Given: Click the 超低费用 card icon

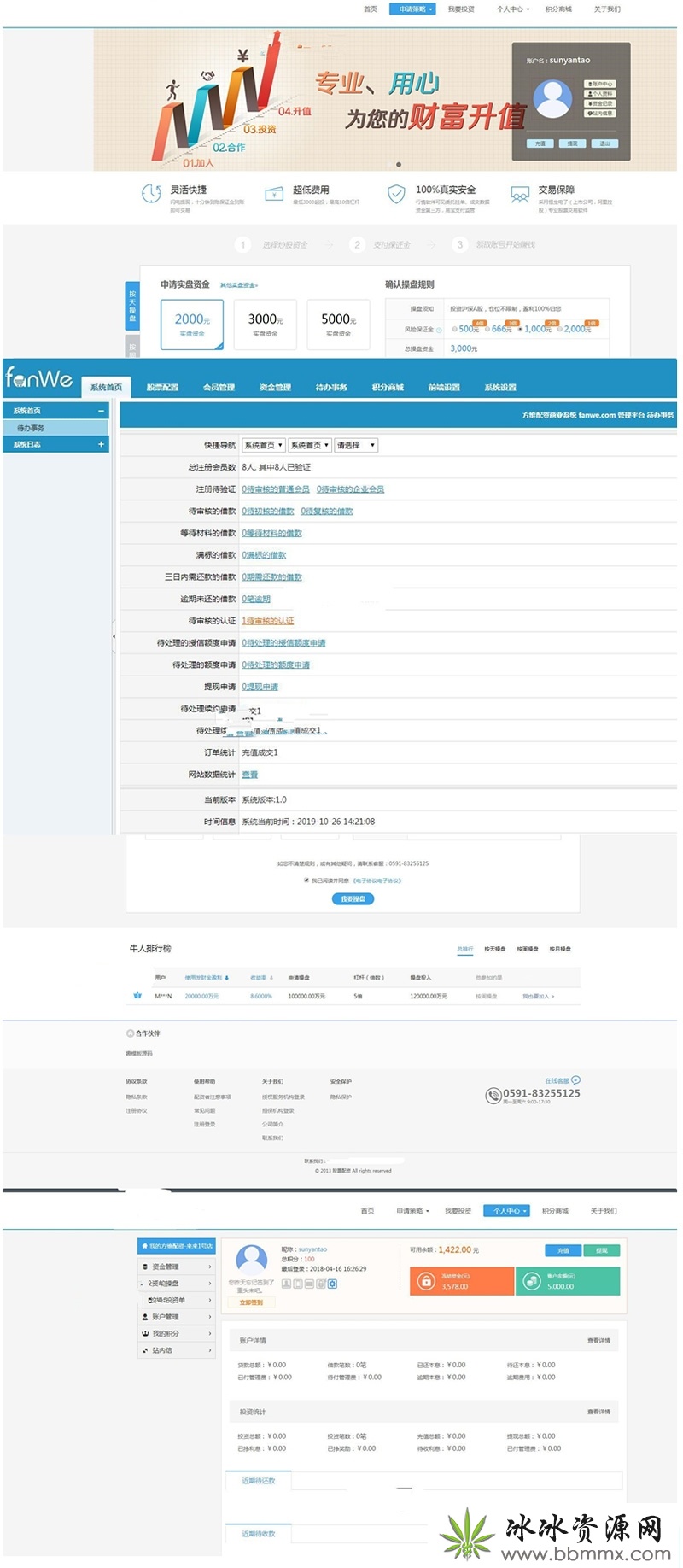Looking at the screenshot, I should click(x=274, y=195).
